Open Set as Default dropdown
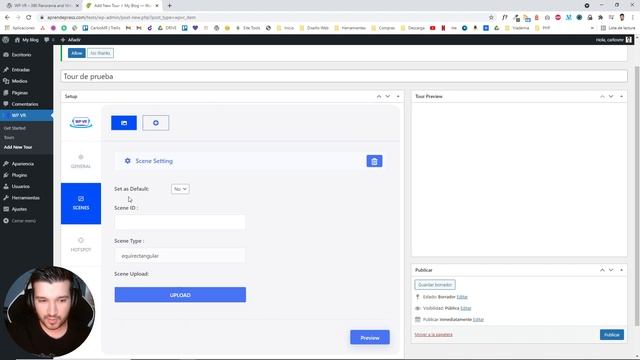This screenshot has height=360, width=640. coord(180,189)
